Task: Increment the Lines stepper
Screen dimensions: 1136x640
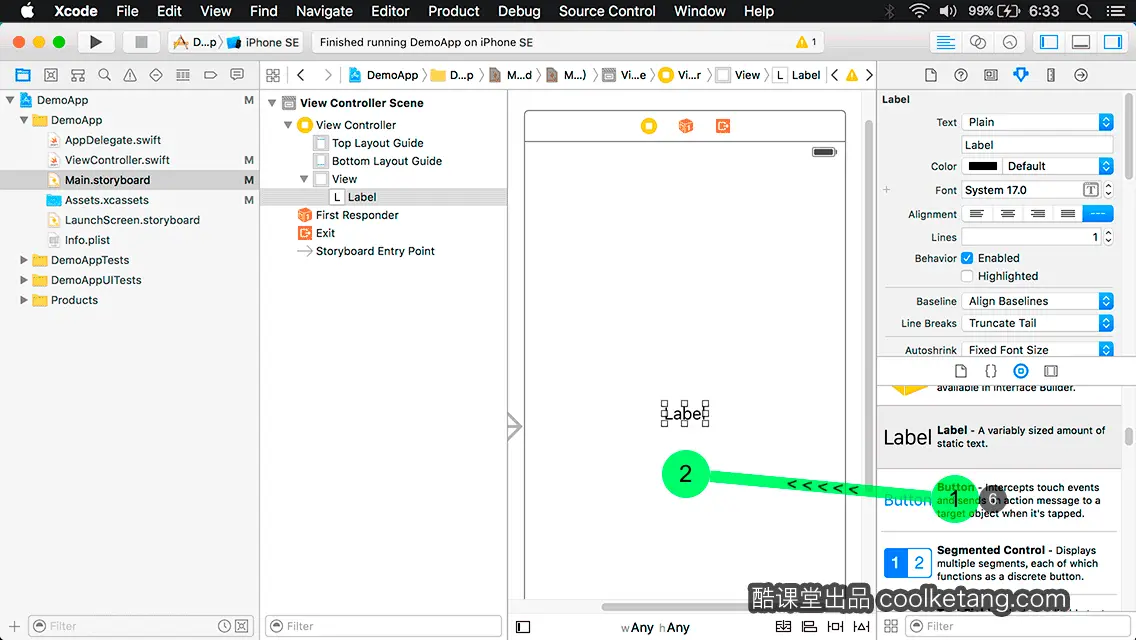Action: pyautogui.click(x=1108, y=233)
